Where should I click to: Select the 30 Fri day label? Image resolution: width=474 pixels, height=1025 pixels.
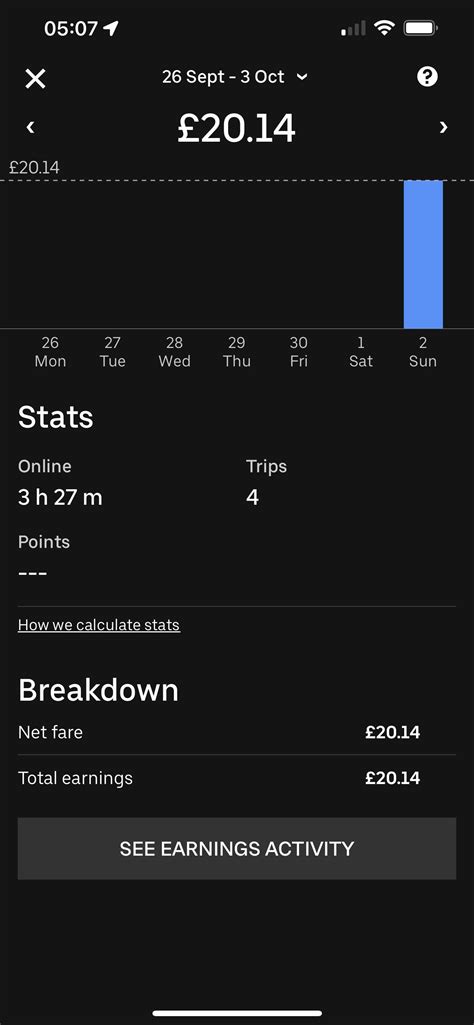299,352
